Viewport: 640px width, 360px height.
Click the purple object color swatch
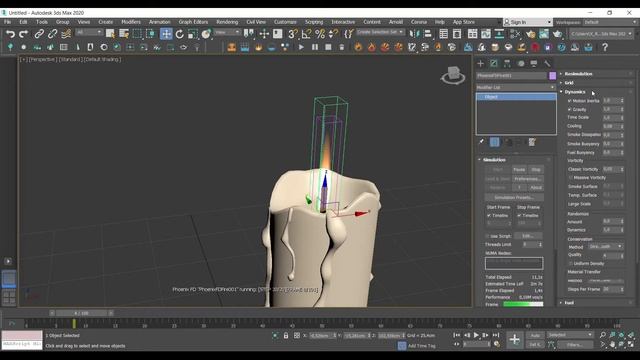pos(552,76)
